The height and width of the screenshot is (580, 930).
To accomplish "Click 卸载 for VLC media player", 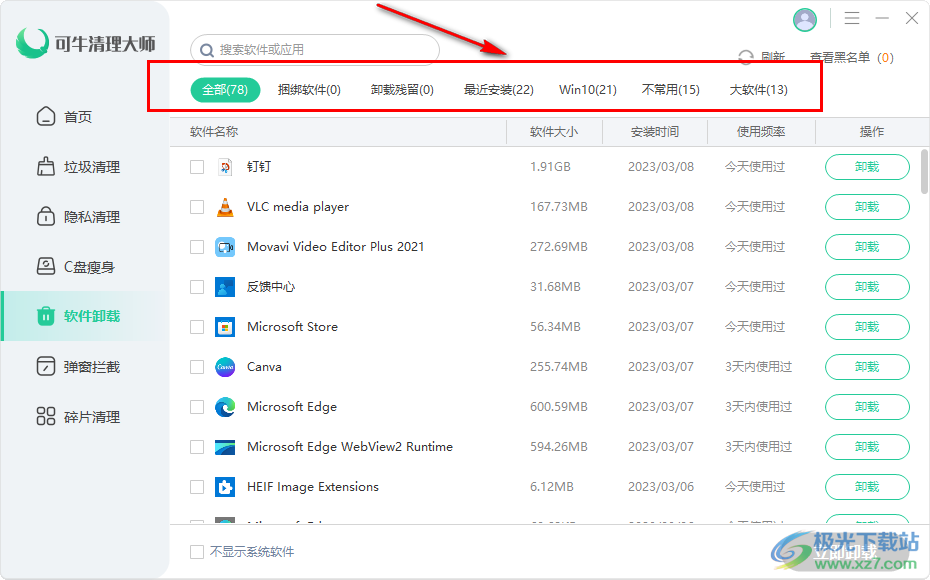I will pyautogui.click(x=867, y=207).
